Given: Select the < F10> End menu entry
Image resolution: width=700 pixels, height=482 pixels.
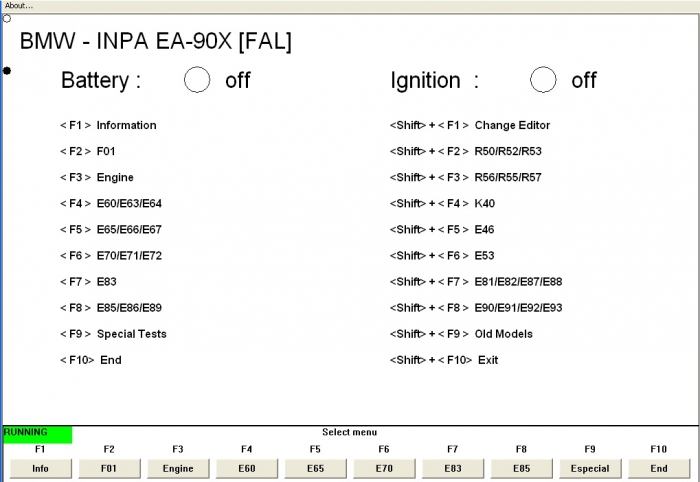Looking at the screenshot, I should click(x=91, y=360).
